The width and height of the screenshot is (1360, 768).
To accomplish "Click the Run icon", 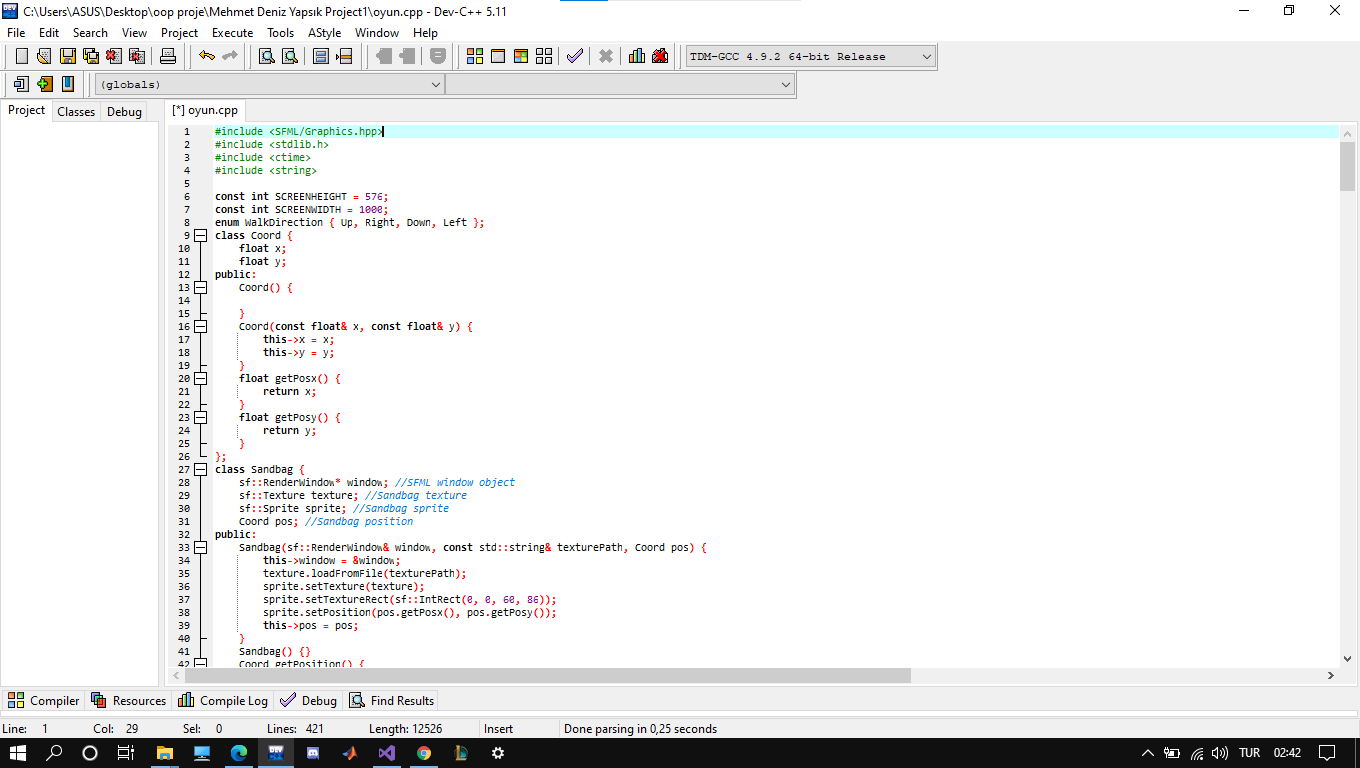I will point(497,57).
